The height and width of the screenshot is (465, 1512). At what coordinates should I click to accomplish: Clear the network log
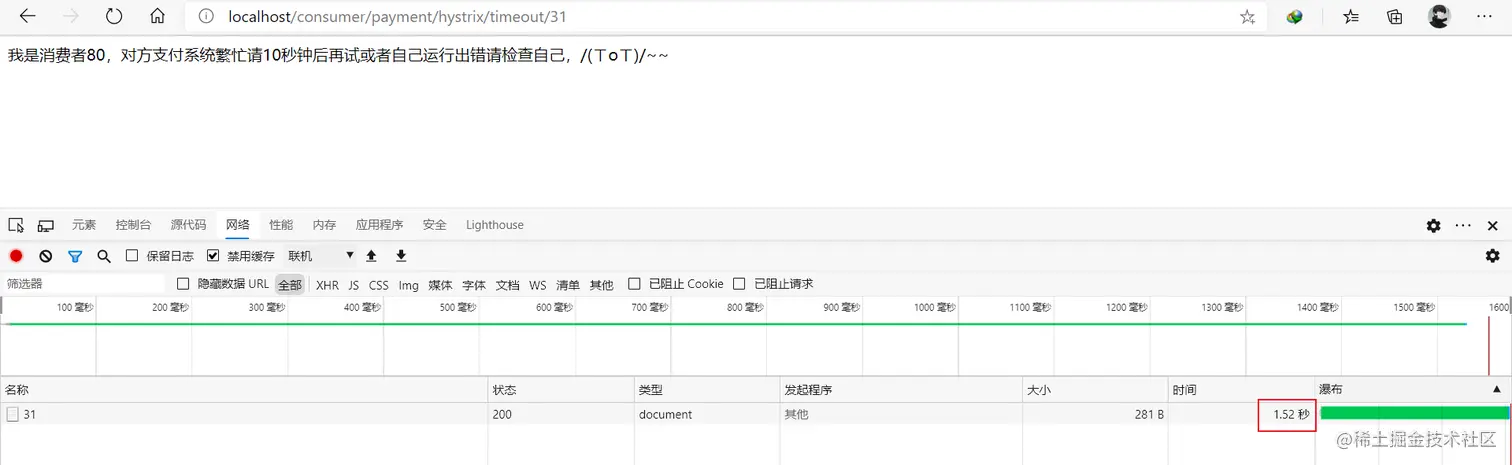click(x=45, y=256)
